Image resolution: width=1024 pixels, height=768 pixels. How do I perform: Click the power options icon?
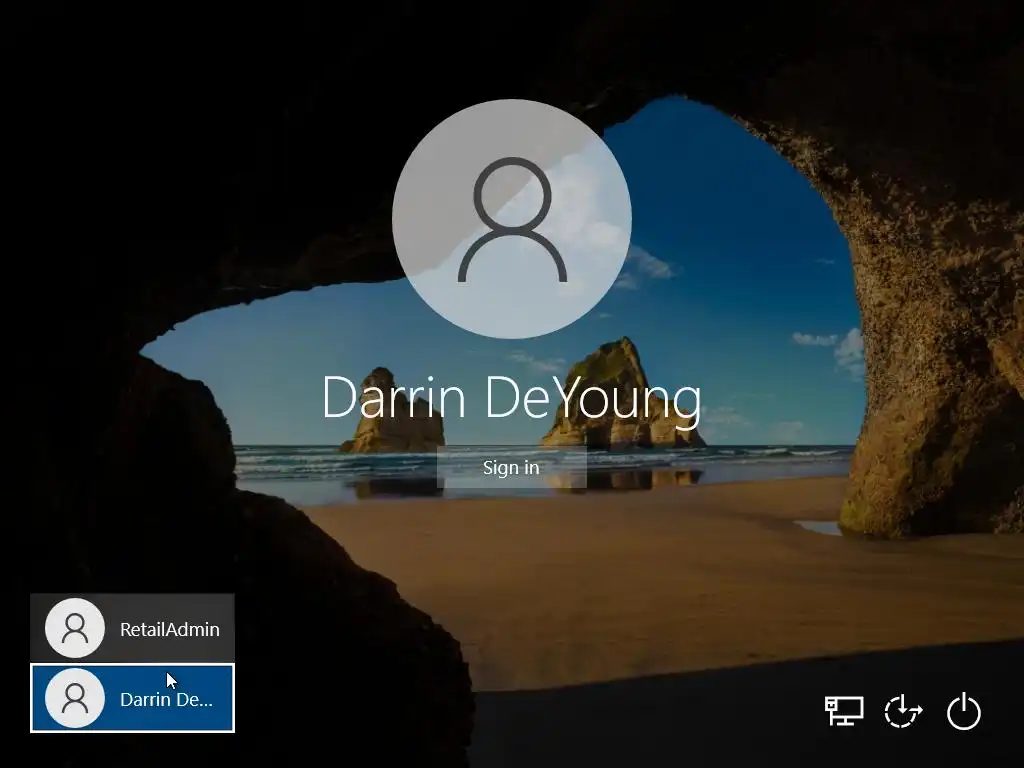(964, 711)
